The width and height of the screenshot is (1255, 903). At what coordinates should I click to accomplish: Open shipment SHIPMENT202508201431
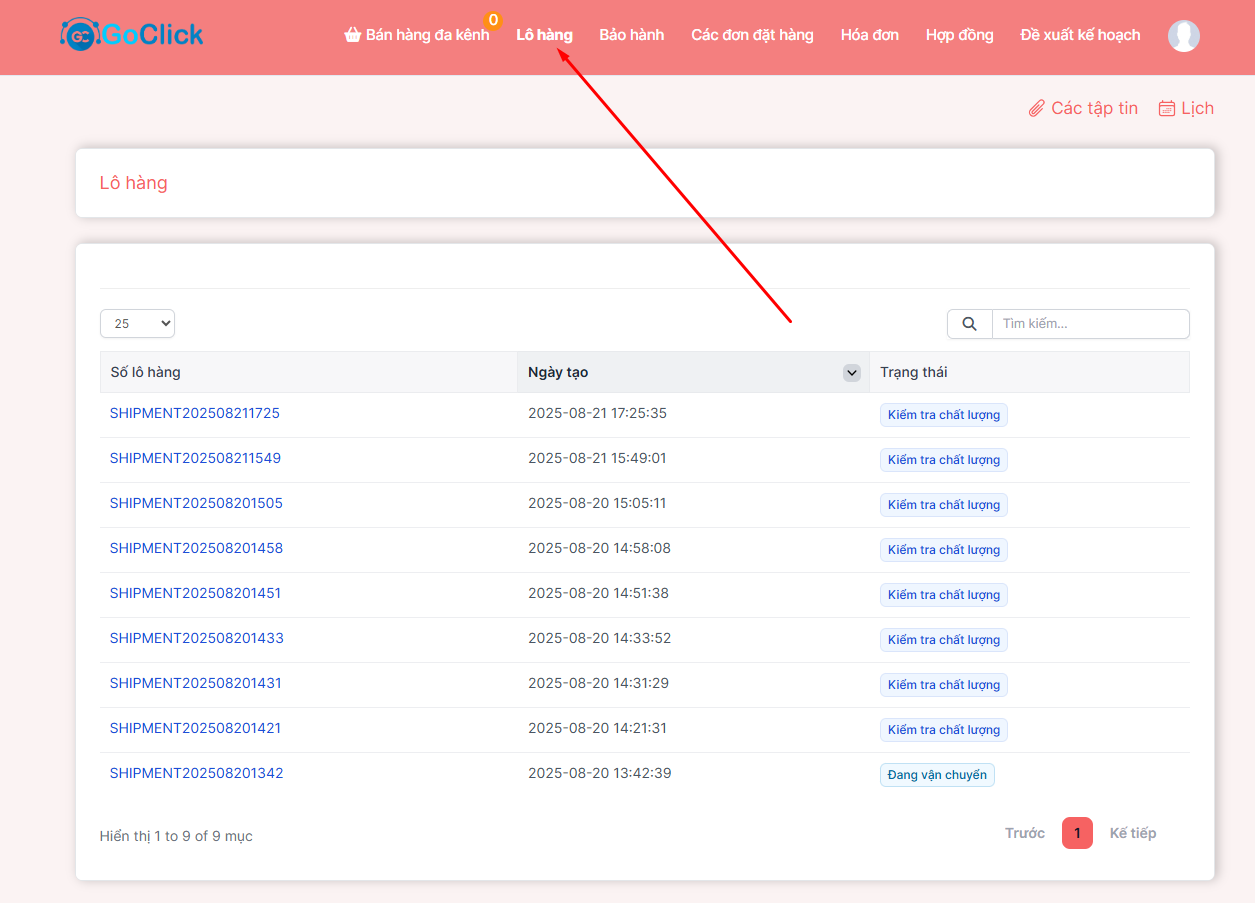point(196,683)
